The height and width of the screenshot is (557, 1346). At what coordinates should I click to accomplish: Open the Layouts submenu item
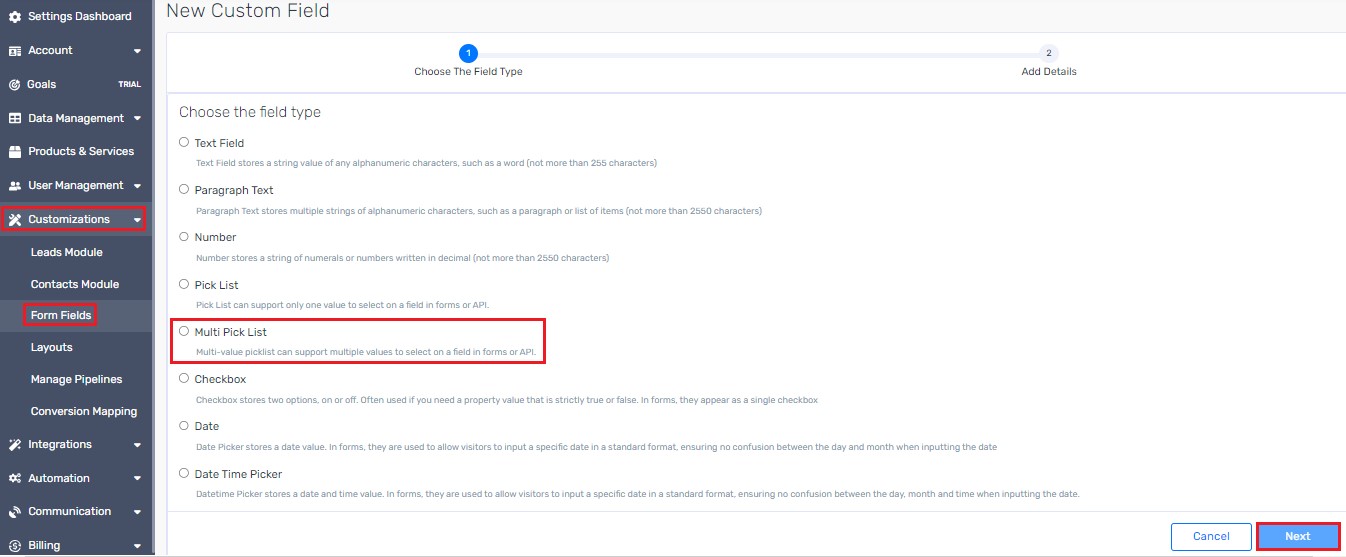tap(52, 347)
